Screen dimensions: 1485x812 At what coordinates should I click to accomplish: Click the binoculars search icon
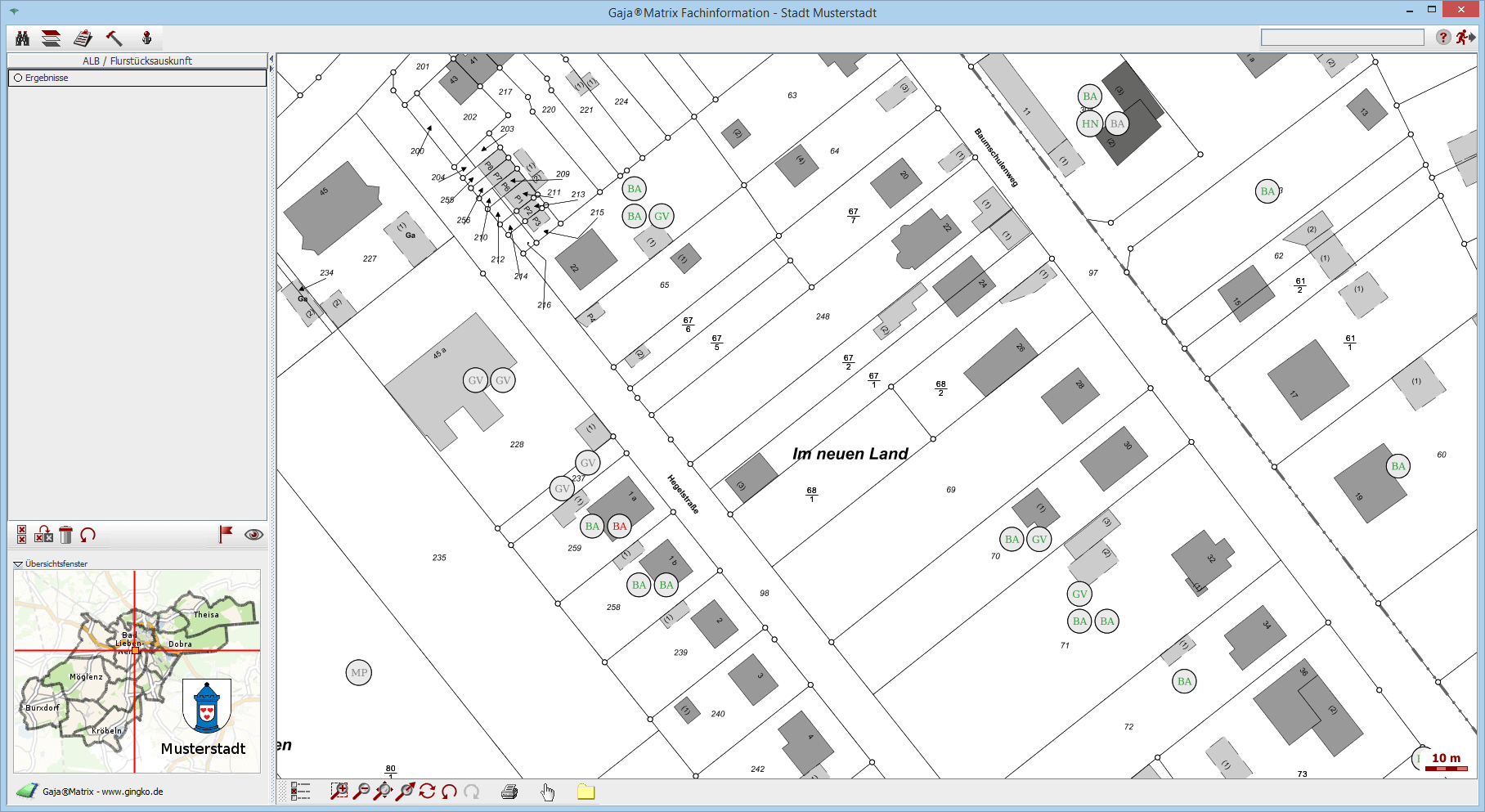[x=22, y=38]
